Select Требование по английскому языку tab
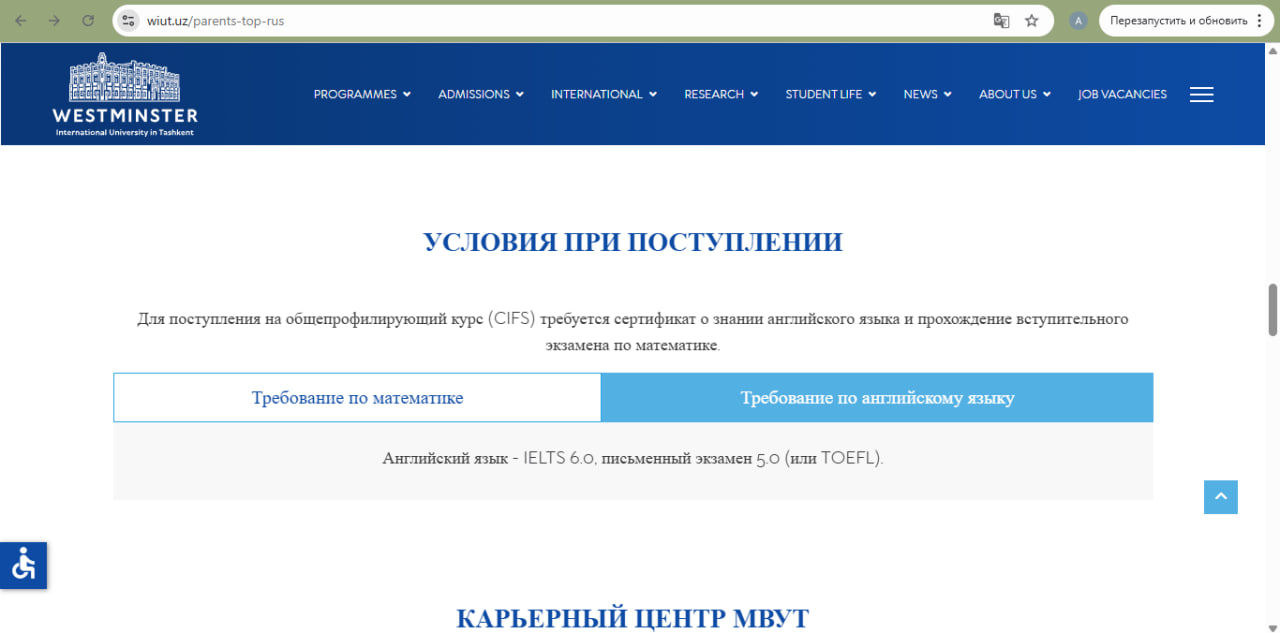The image size is (1280, 633). 877,398
